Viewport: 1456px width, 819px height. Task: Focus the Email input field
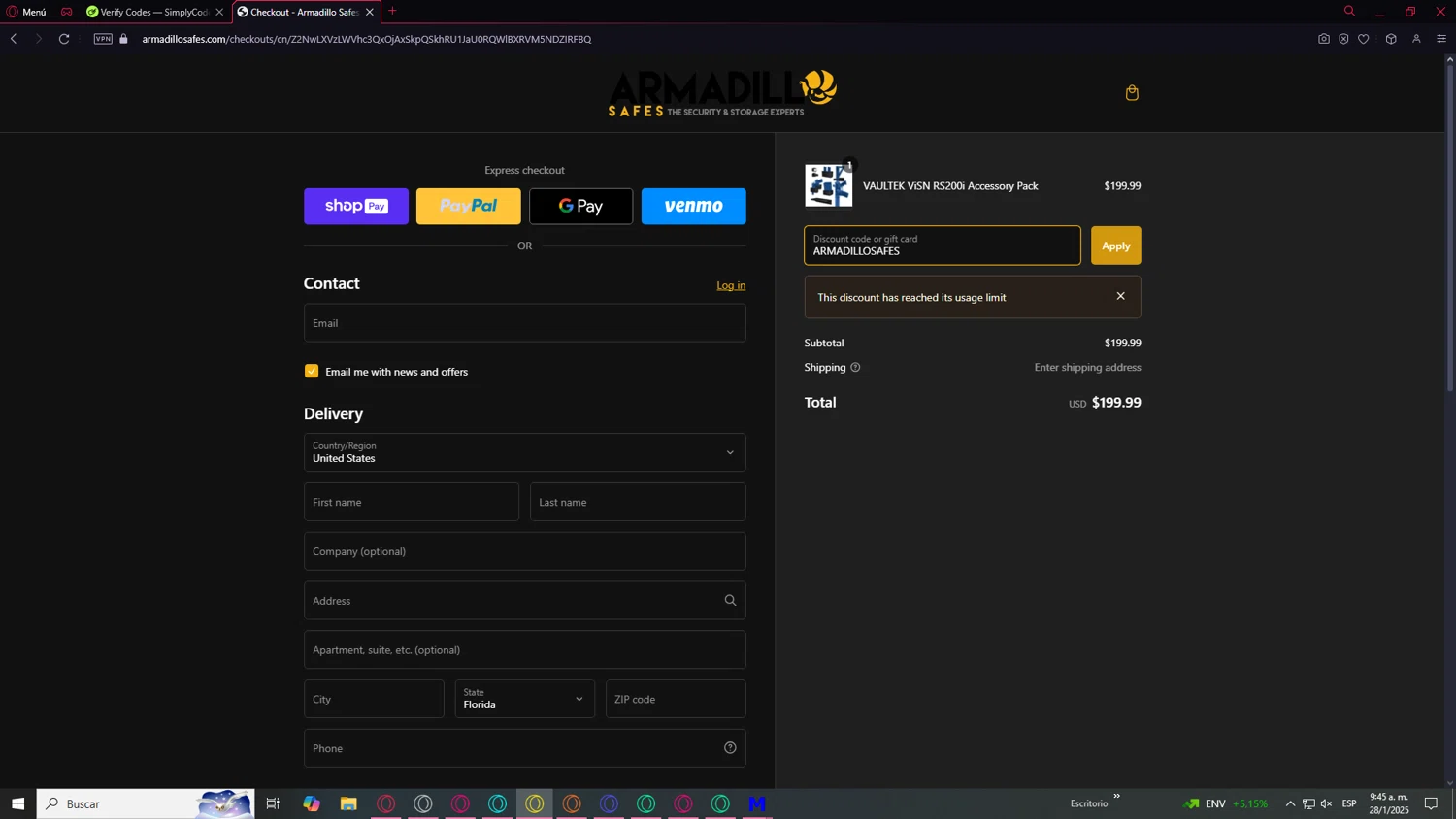pyautogui.click(x=524, y=323)
